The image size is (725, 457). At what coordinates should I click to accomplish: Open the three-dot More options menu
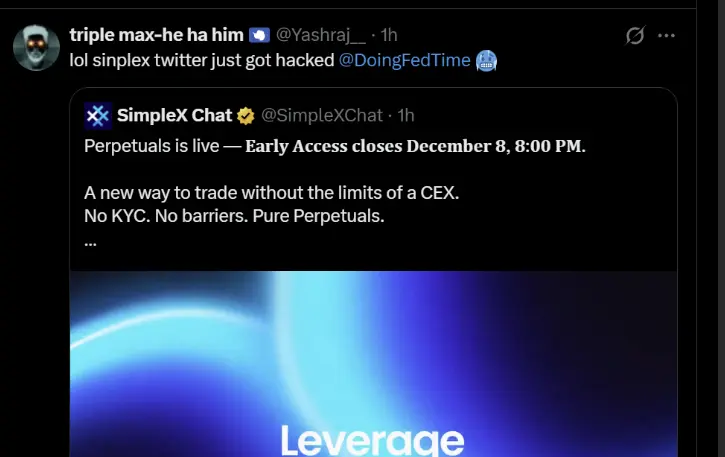pos(666,36)
